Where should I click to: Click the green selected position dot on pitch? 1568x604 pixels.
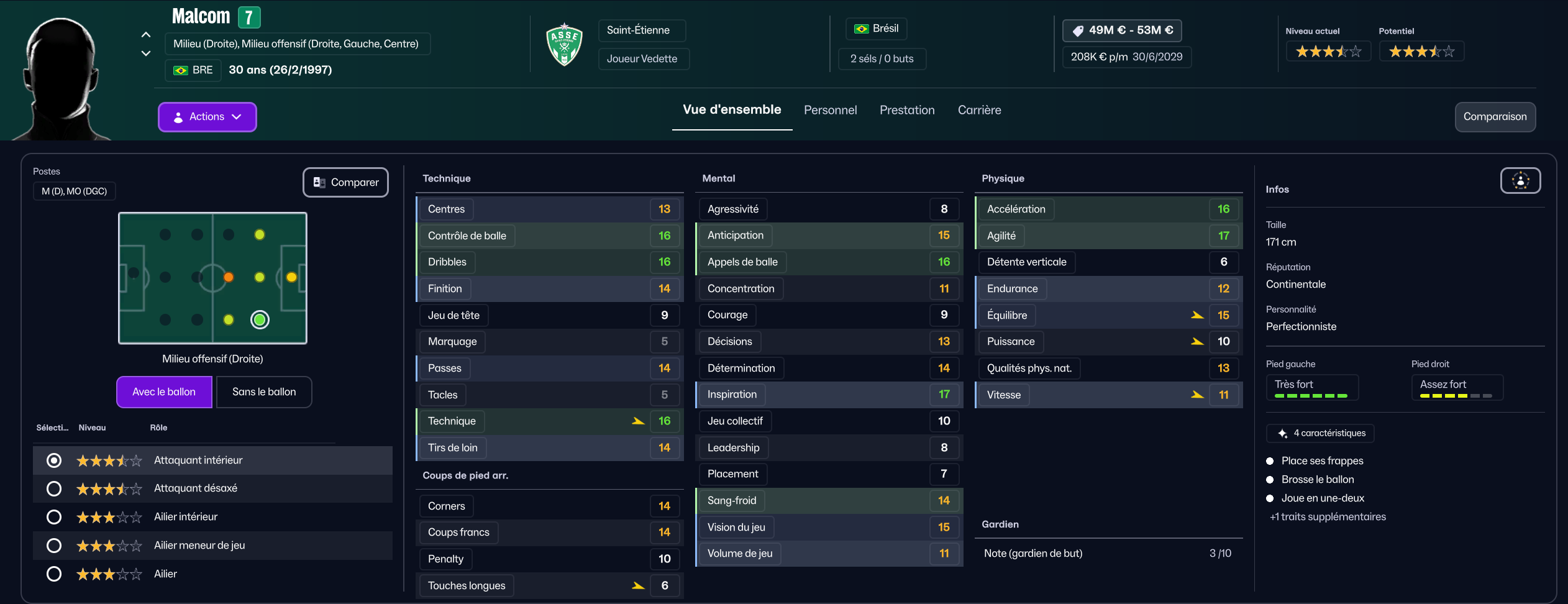260,320
